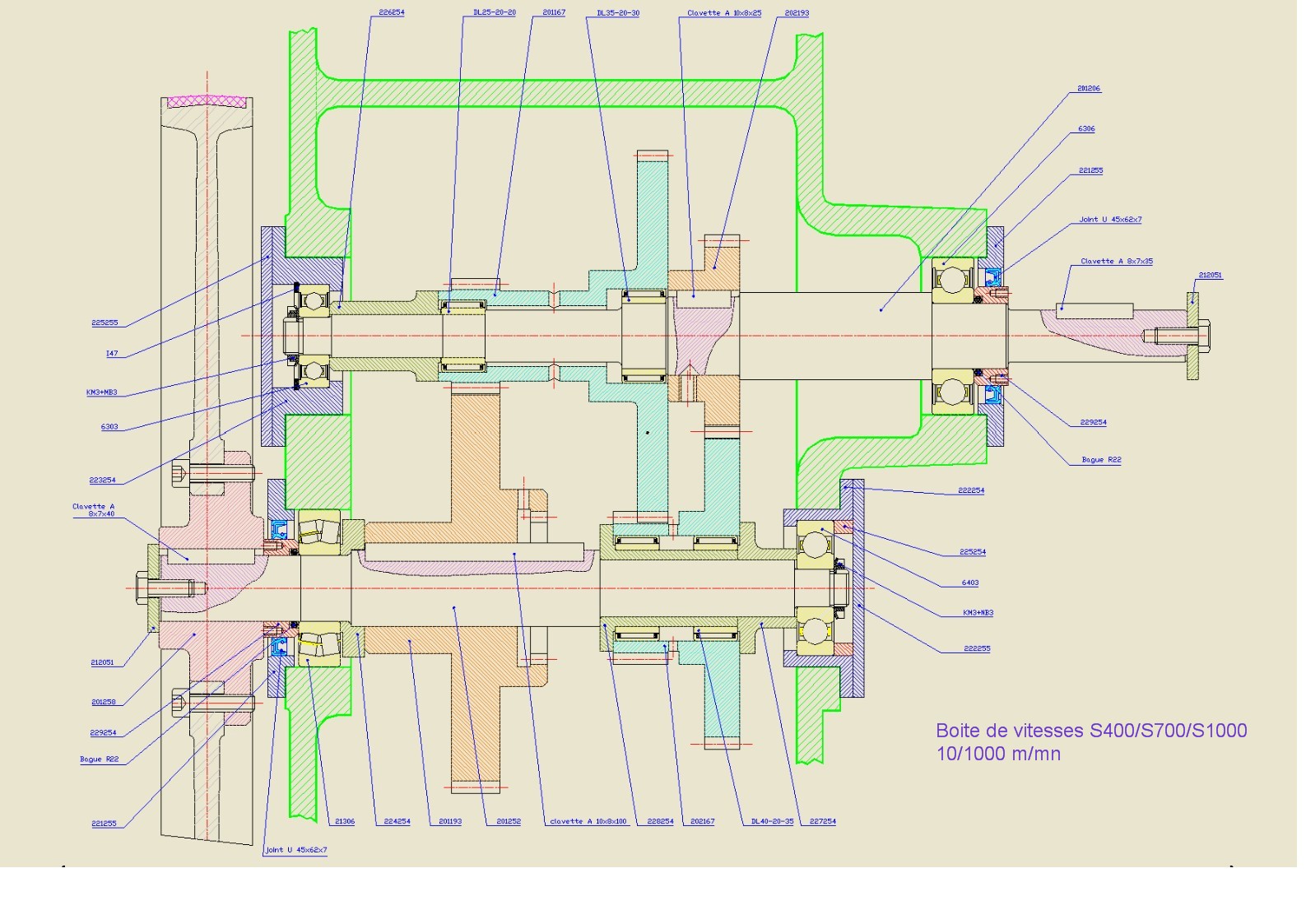Click the 201206 shaft callout label
Viewport: 1306px width, 924px height.
pyautogui.click(x=1088, y=89)
